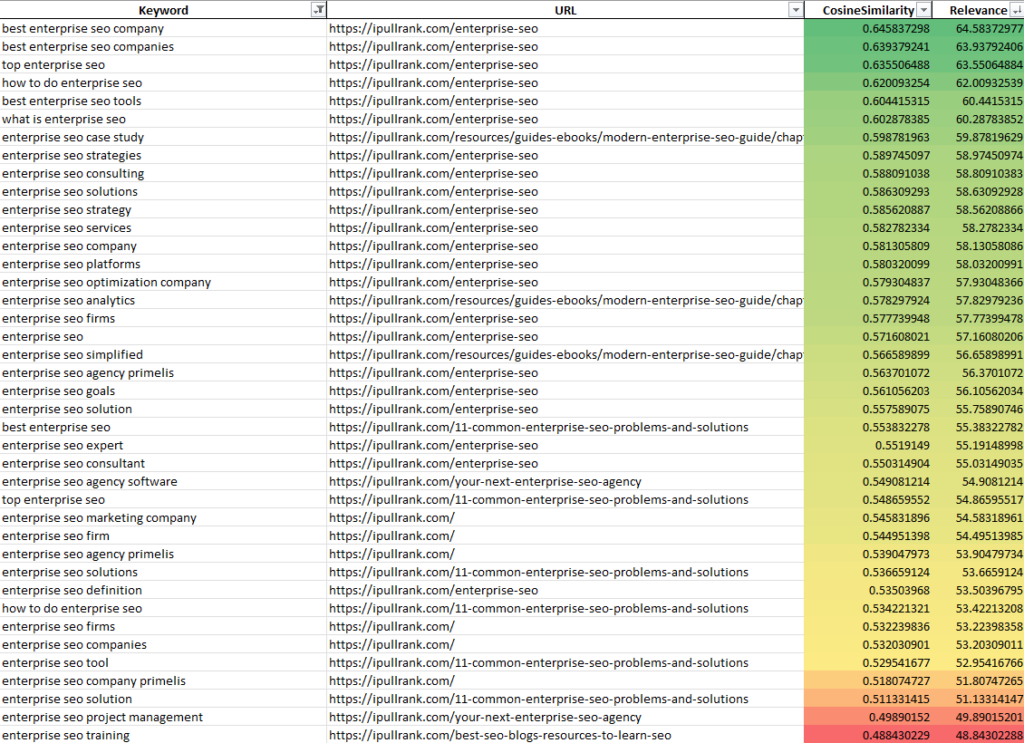This screenshot has height=743, width=1024.
Task: Select the 'best enterprise seo company' cell
Action: (x=83, y=28)
